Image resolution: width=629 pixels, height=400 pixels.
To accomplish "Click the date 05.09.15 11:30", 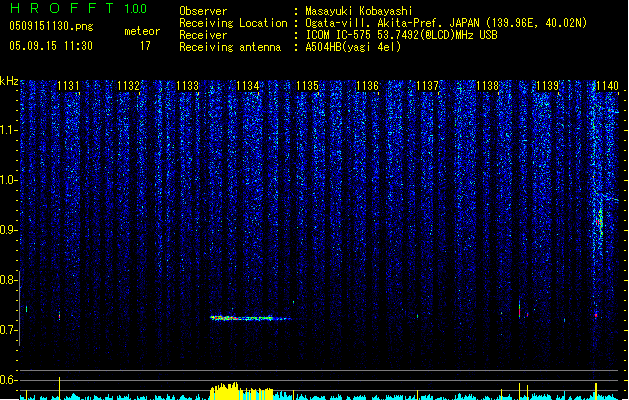I will tap(51, 46).
